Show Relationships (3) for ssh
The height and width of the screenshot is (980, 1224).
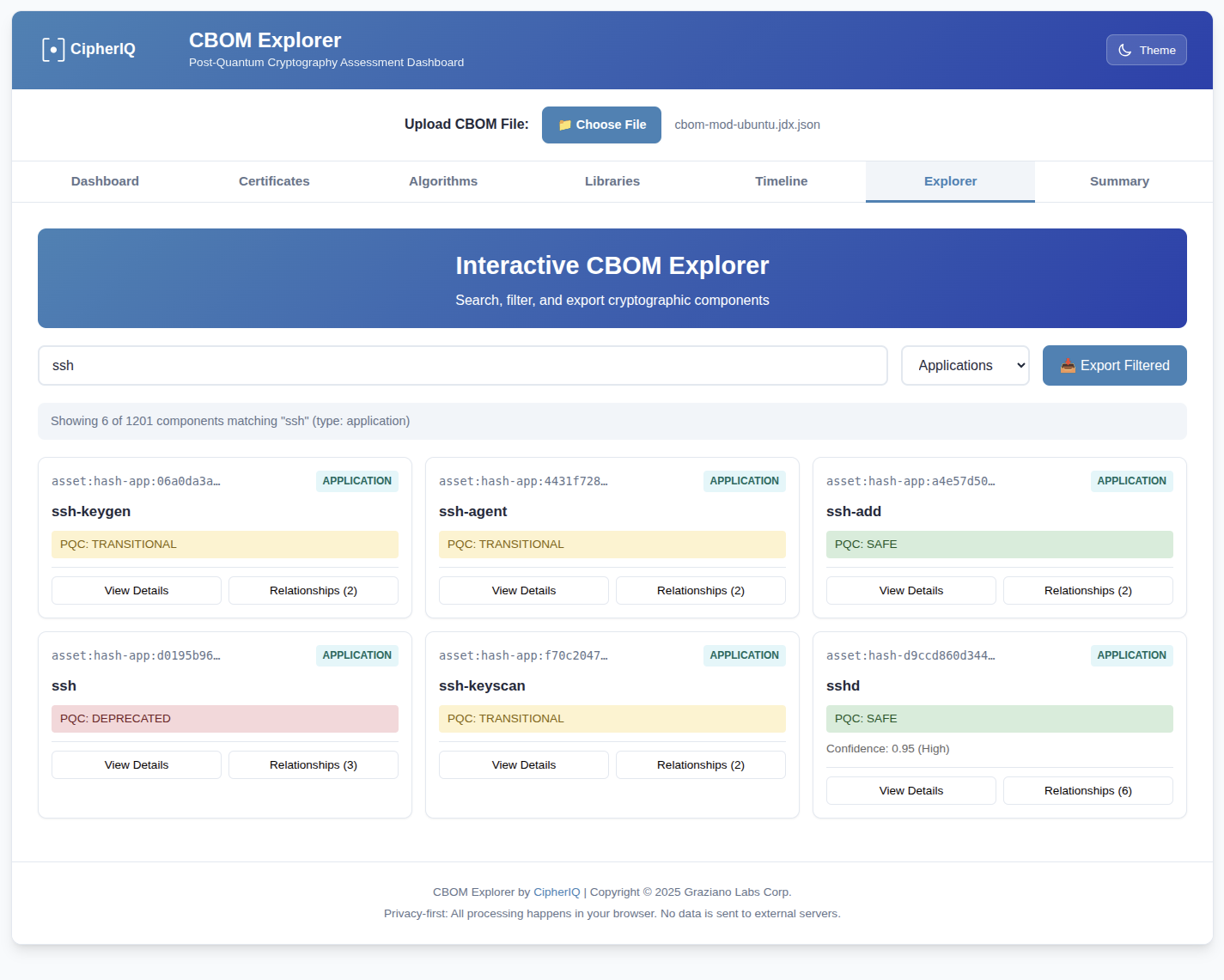point(314,765)
